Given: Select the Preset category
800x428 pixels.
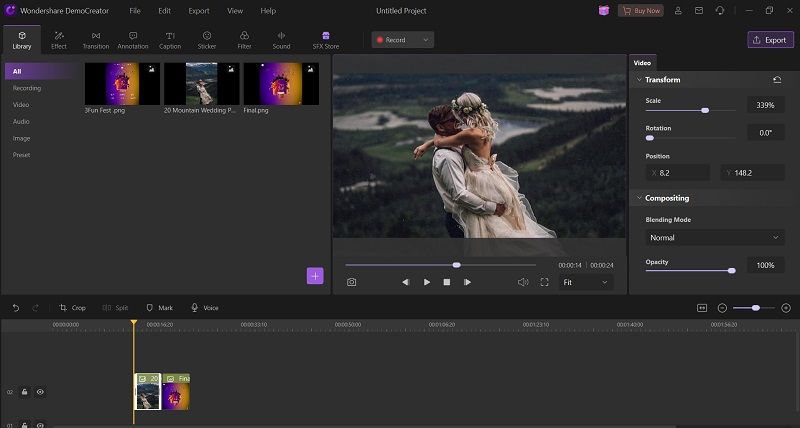Looking at the screenshot, I should [x=21, y=155].
